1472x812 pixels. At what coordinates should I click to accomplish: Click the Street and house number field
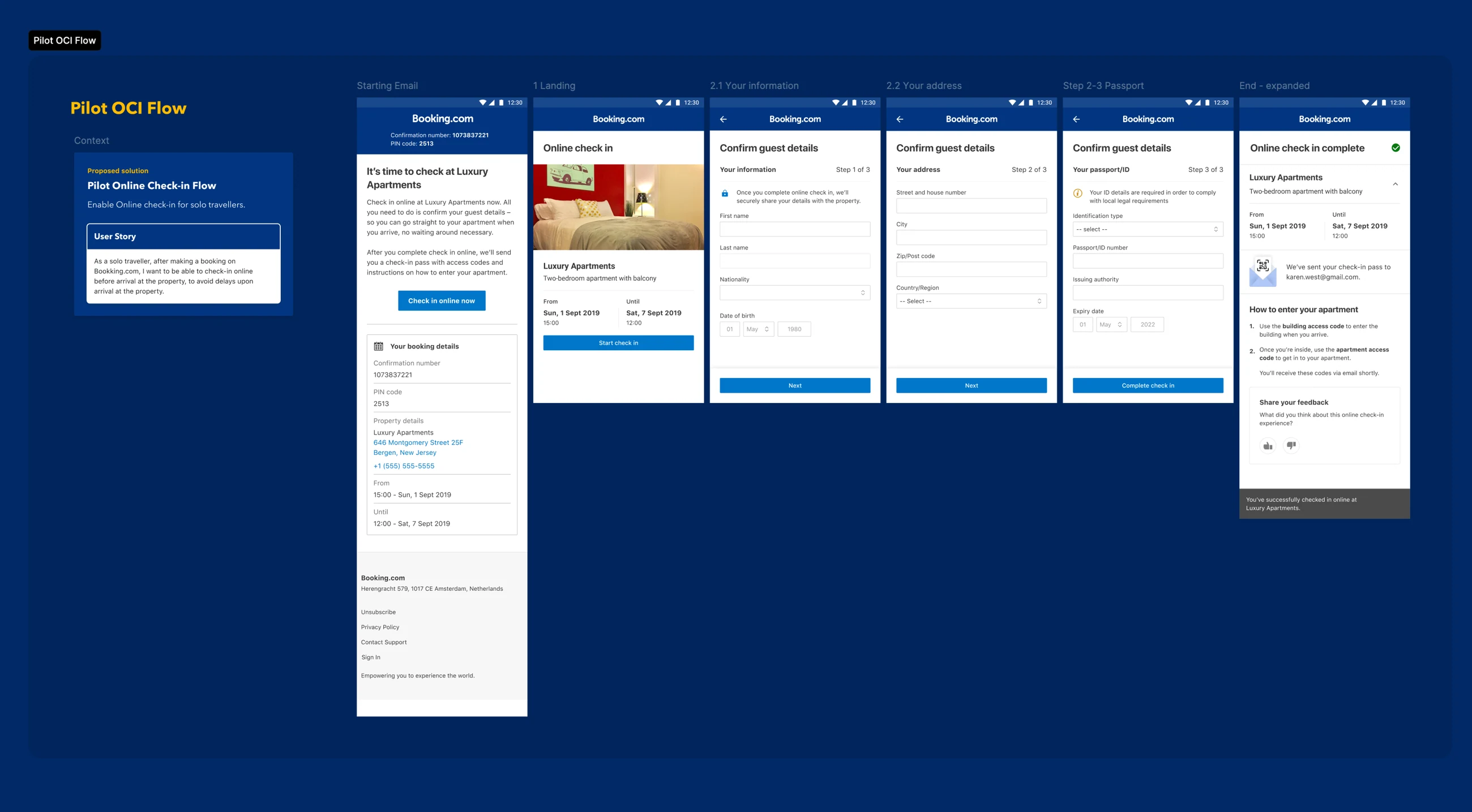tap(971, 205)
